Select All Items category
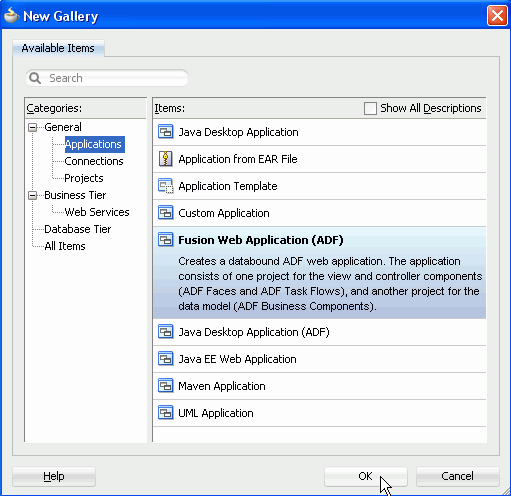Viewport: 511px width, 496px height. [x=65, y=246]
